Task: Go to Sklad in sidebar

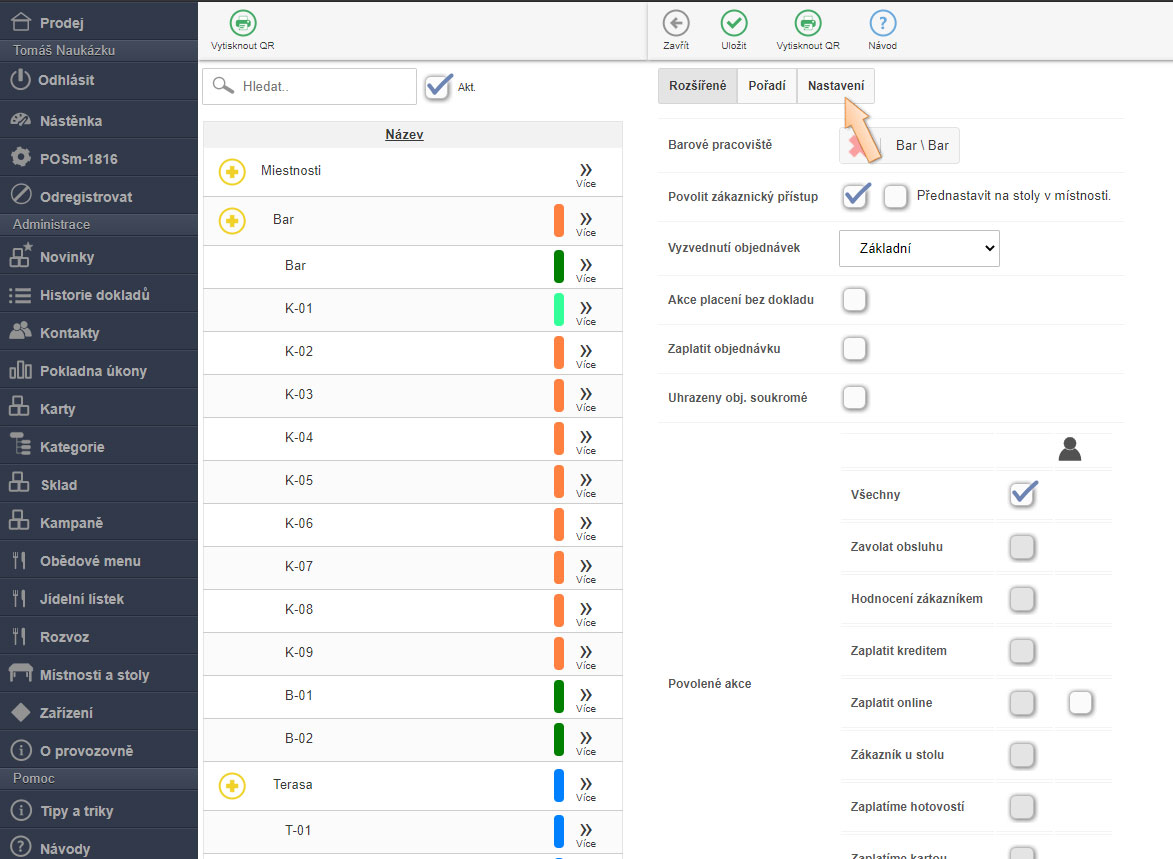Action: tap(58, 485)
